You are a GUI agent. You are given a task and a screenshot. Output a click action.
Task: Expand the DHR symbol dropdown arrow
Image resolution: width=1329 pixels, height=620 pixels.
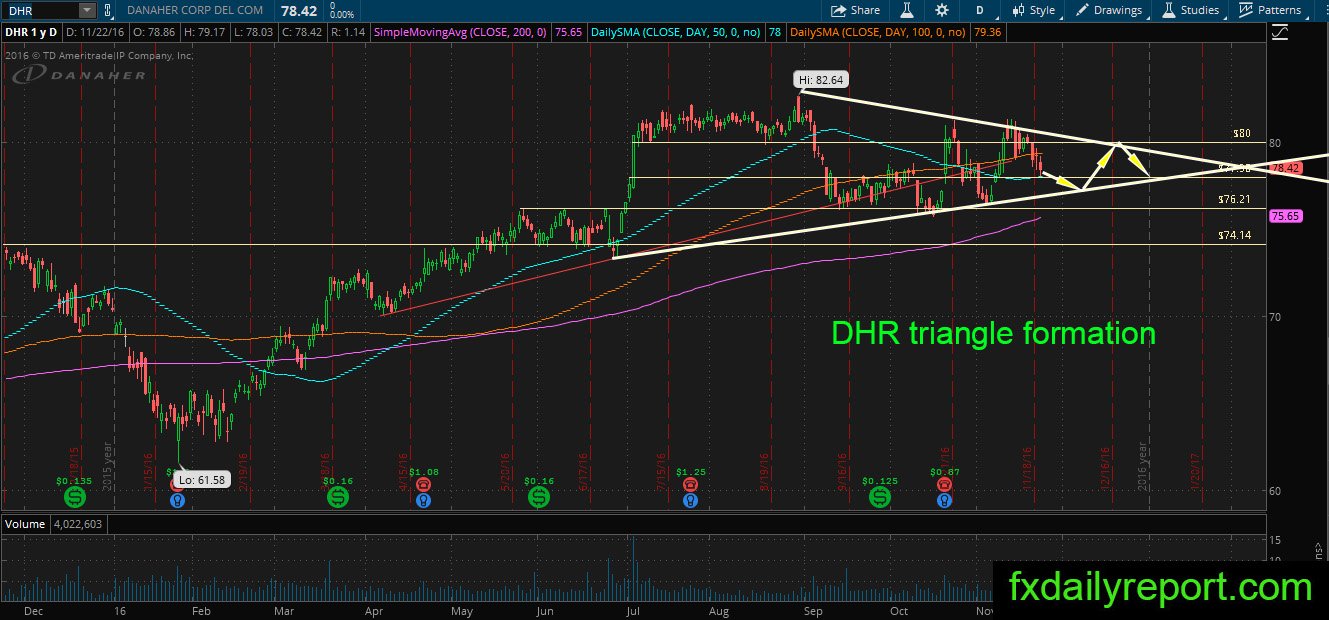coord(87,10)
